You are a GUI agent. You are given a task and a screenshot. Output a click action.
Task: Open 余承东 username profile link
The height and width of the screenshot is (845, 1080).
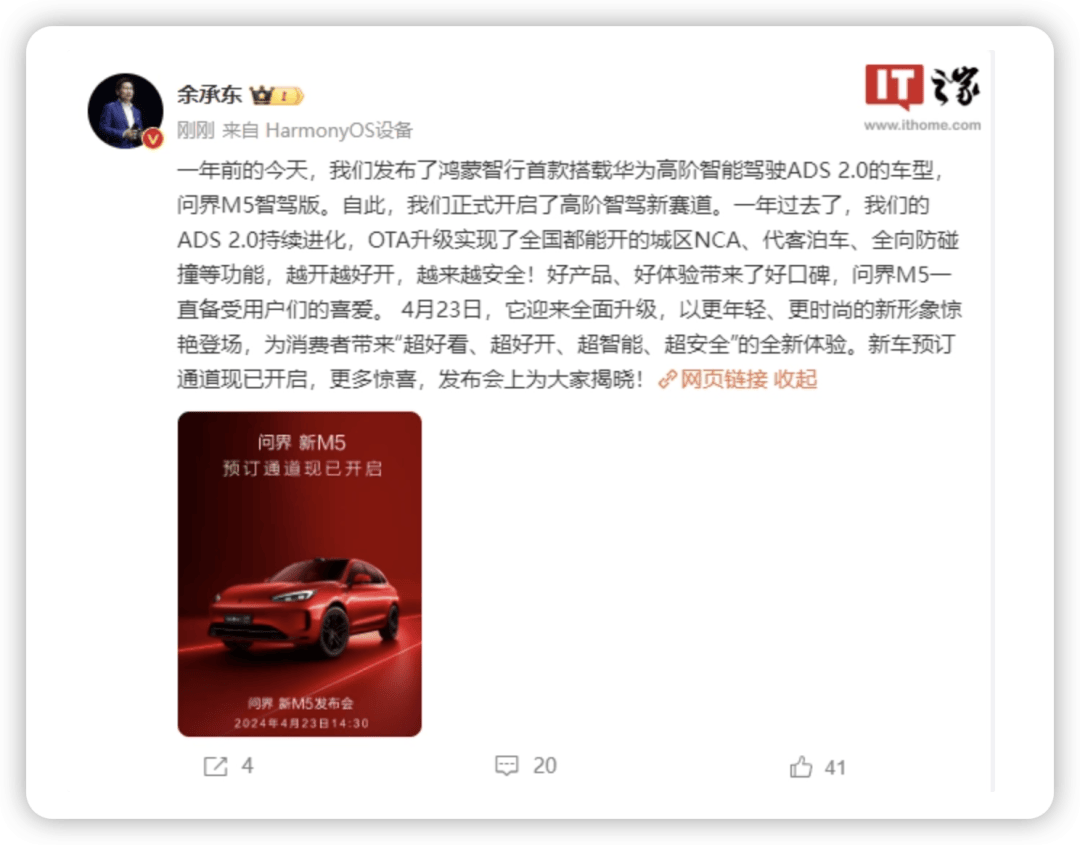209,94
